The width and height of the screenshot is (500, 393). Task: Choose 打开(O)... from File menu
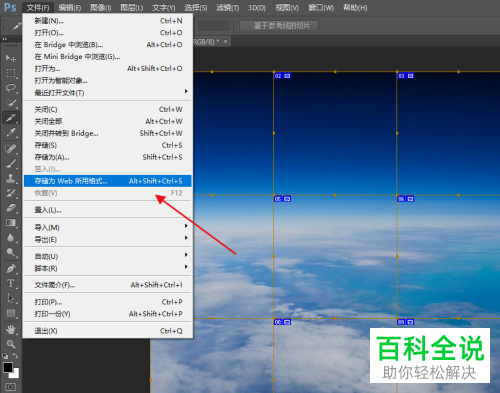108,33
